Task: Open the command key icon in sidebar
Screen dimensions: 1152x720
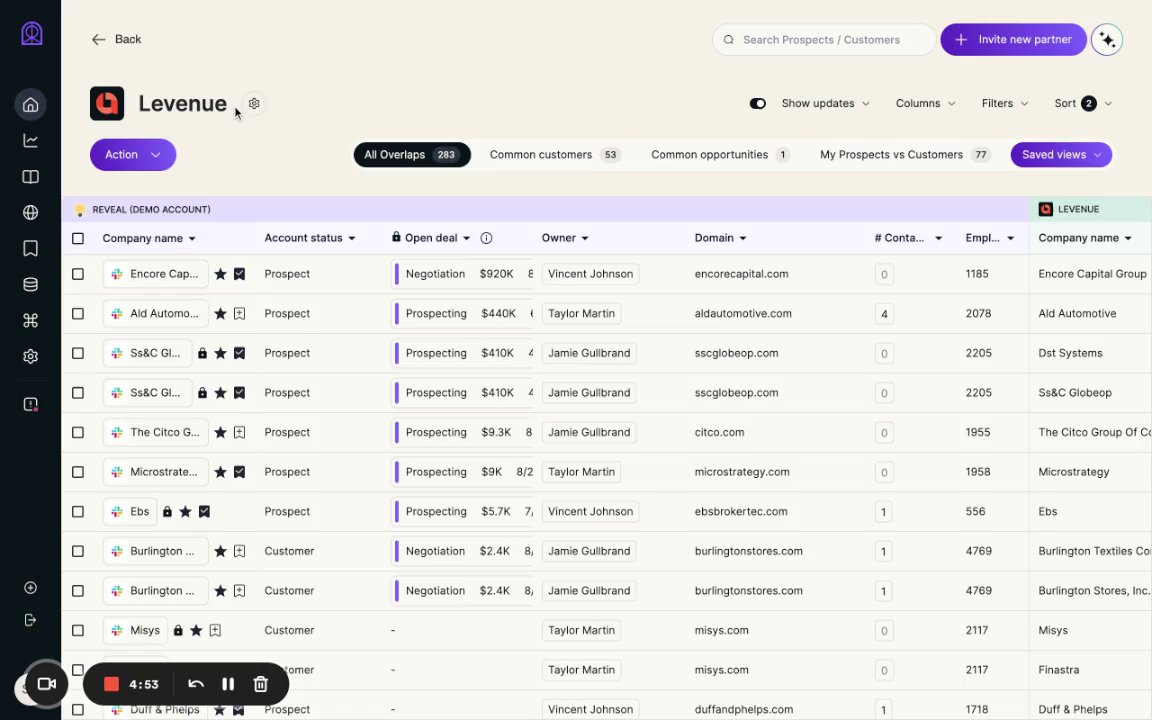Action: click(30, 320)
